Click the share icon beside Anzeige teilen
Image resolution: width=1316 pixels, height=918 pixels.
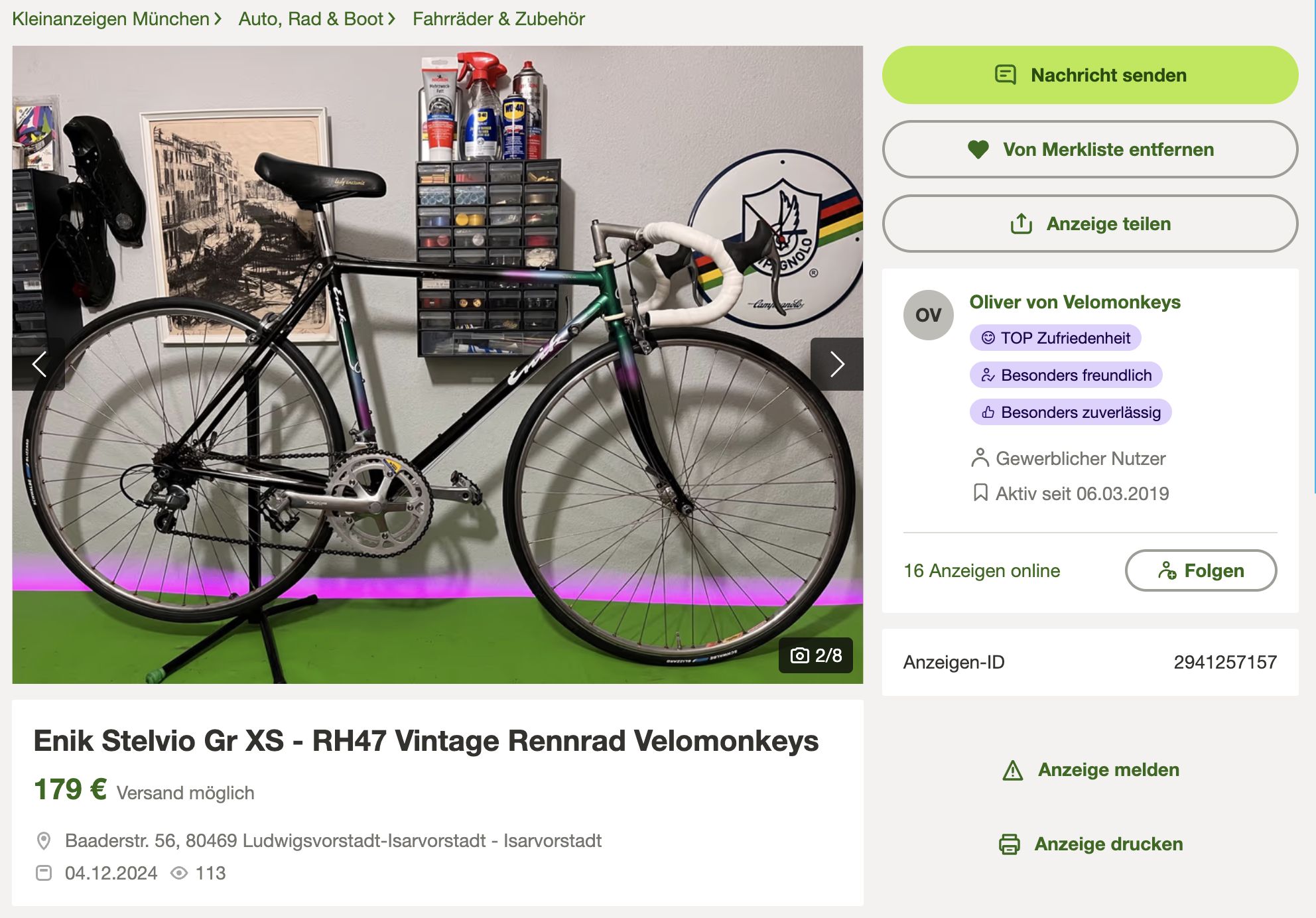(1021, 224)
